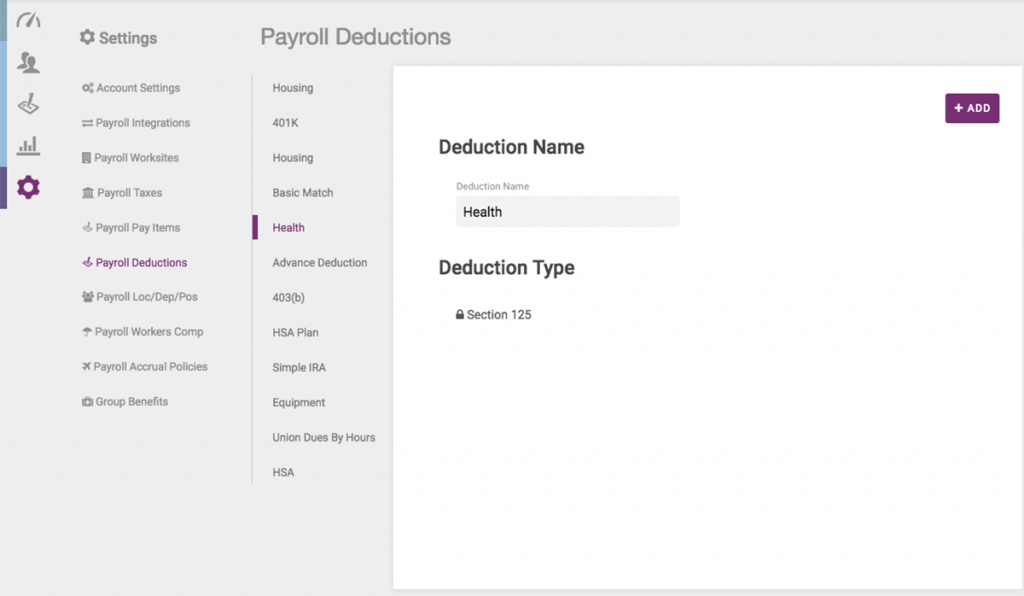Select the HSA deduction at list bottom
1024x596 pixels.
pos(283,472)
